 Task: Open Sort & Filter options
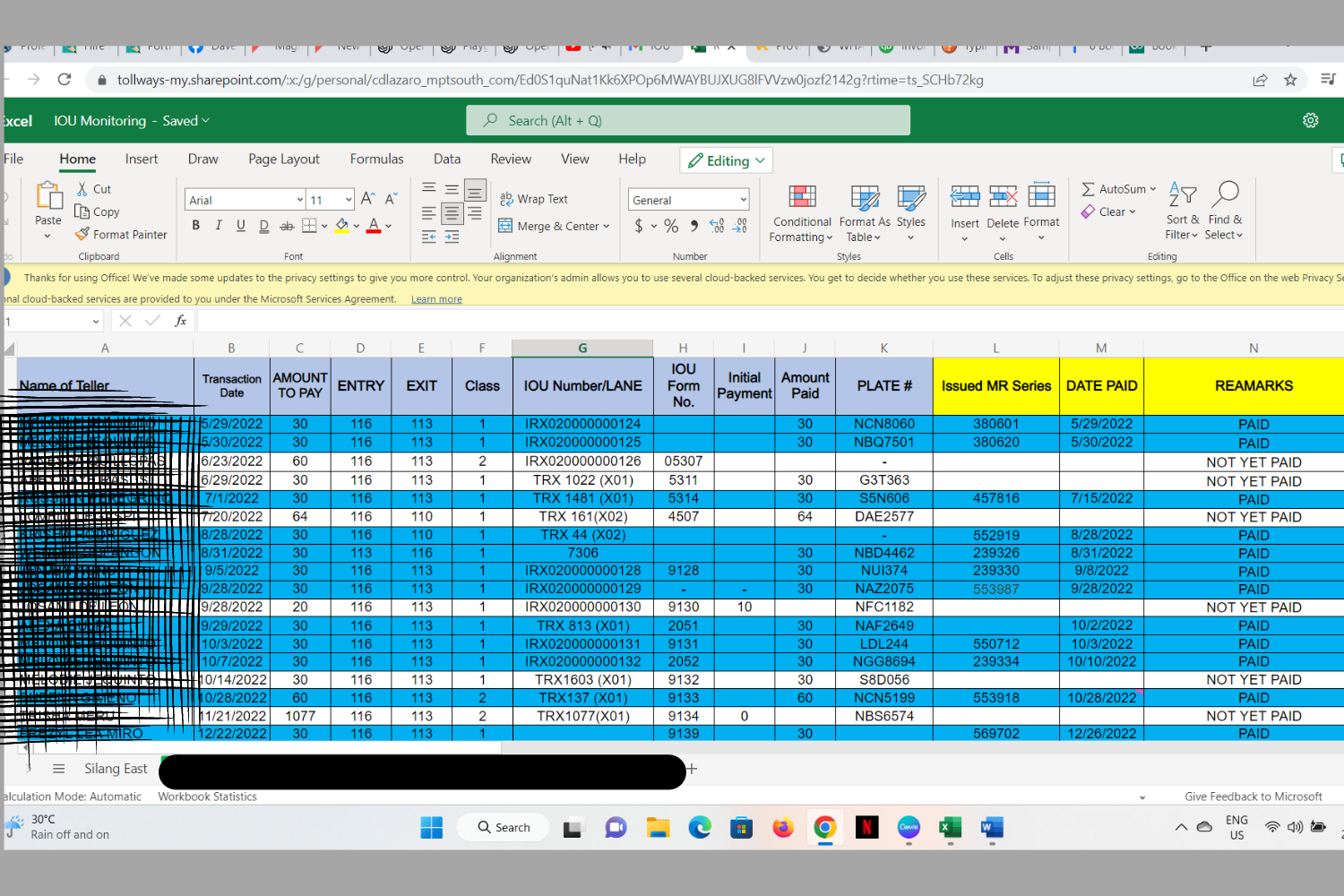1183,211
